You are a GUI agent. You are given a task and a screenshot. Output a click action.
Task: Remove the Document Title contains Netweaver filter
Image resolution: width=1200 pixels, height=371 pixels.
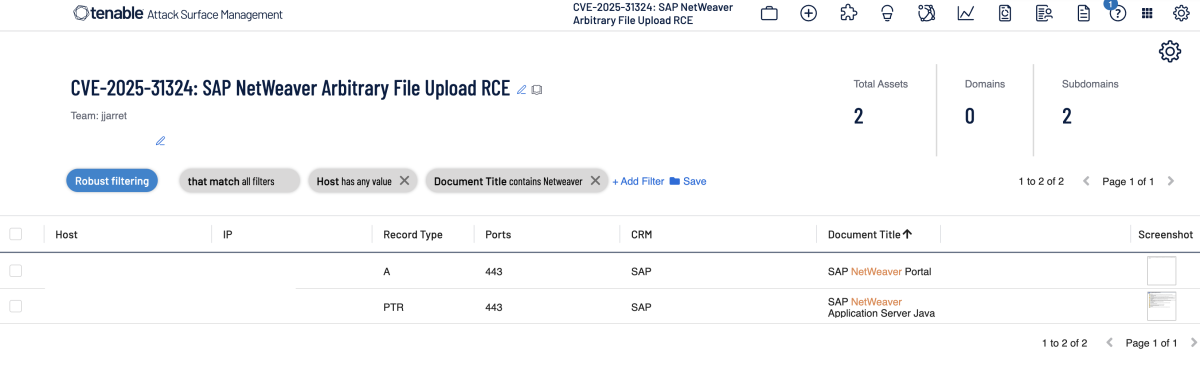(x=594, y=181)
